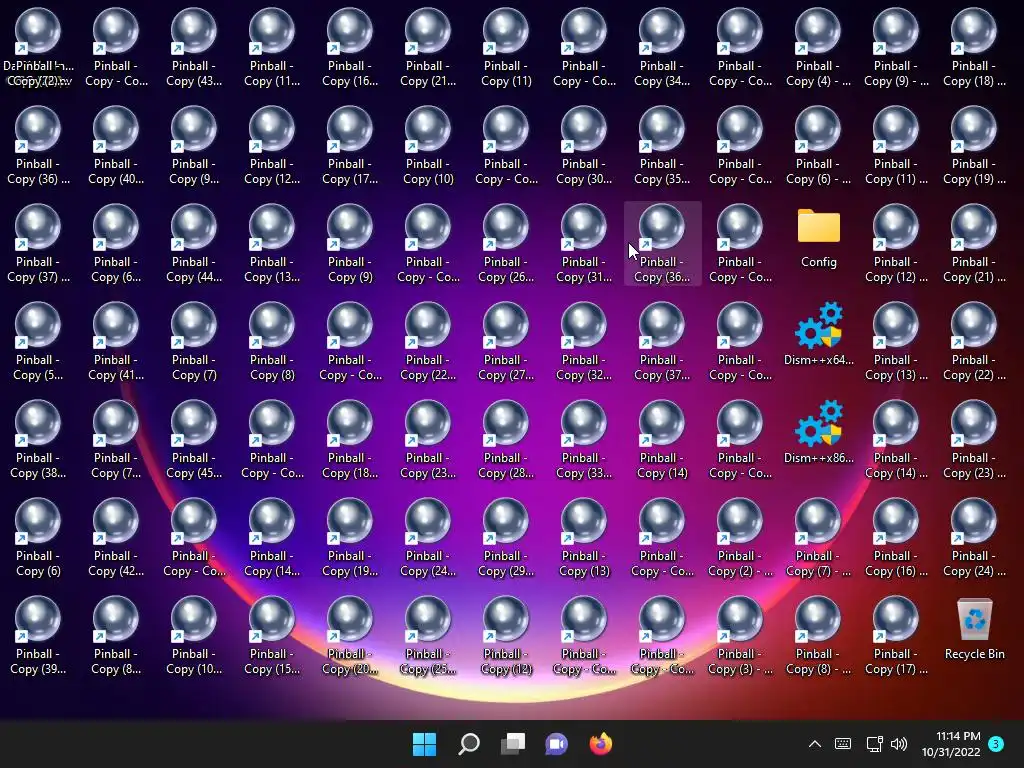Image resolution: width=1024 pixels, height=768 pixels.
Task: Select the Pinball - Copy (19) ... shortcut
Action: pos(974,146)
